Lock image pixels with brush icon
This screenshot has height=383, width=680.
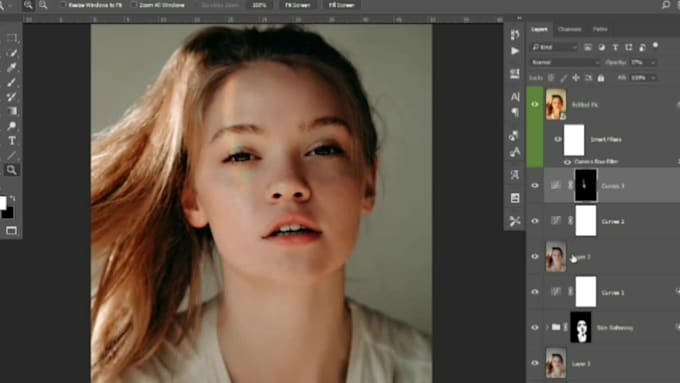point(563,78)
